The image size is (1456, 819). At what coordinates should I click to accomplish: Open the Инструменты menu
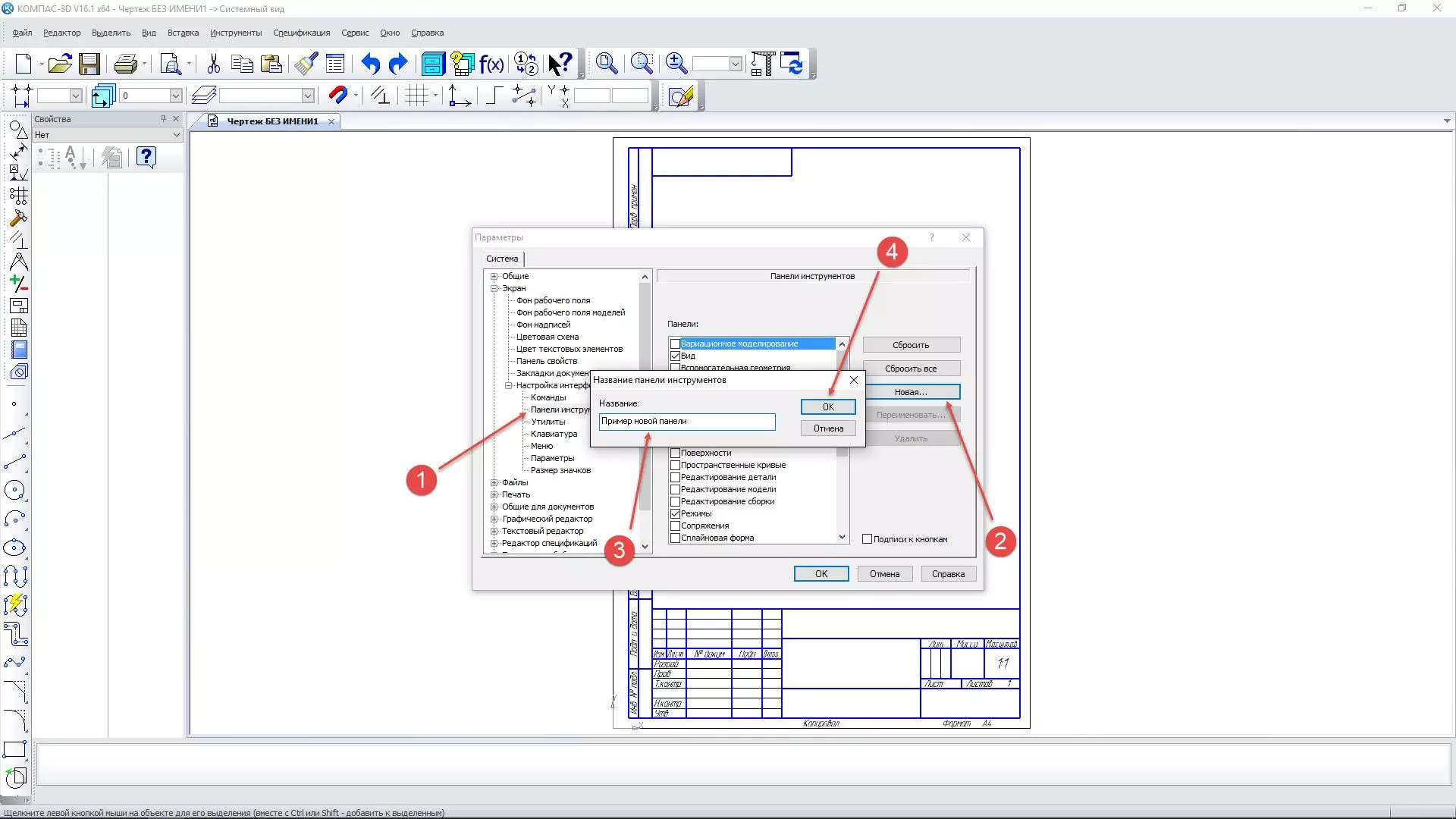[236, 33]
